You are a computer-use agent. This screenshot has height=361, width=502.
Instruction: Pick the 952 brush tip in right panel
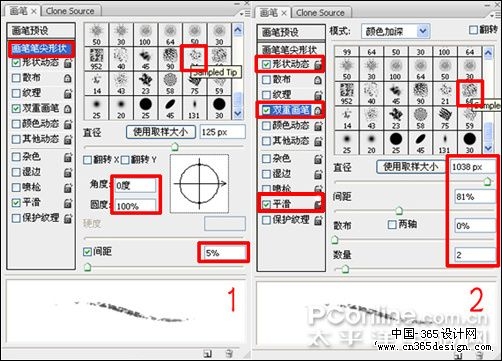(x=347, y=93)
